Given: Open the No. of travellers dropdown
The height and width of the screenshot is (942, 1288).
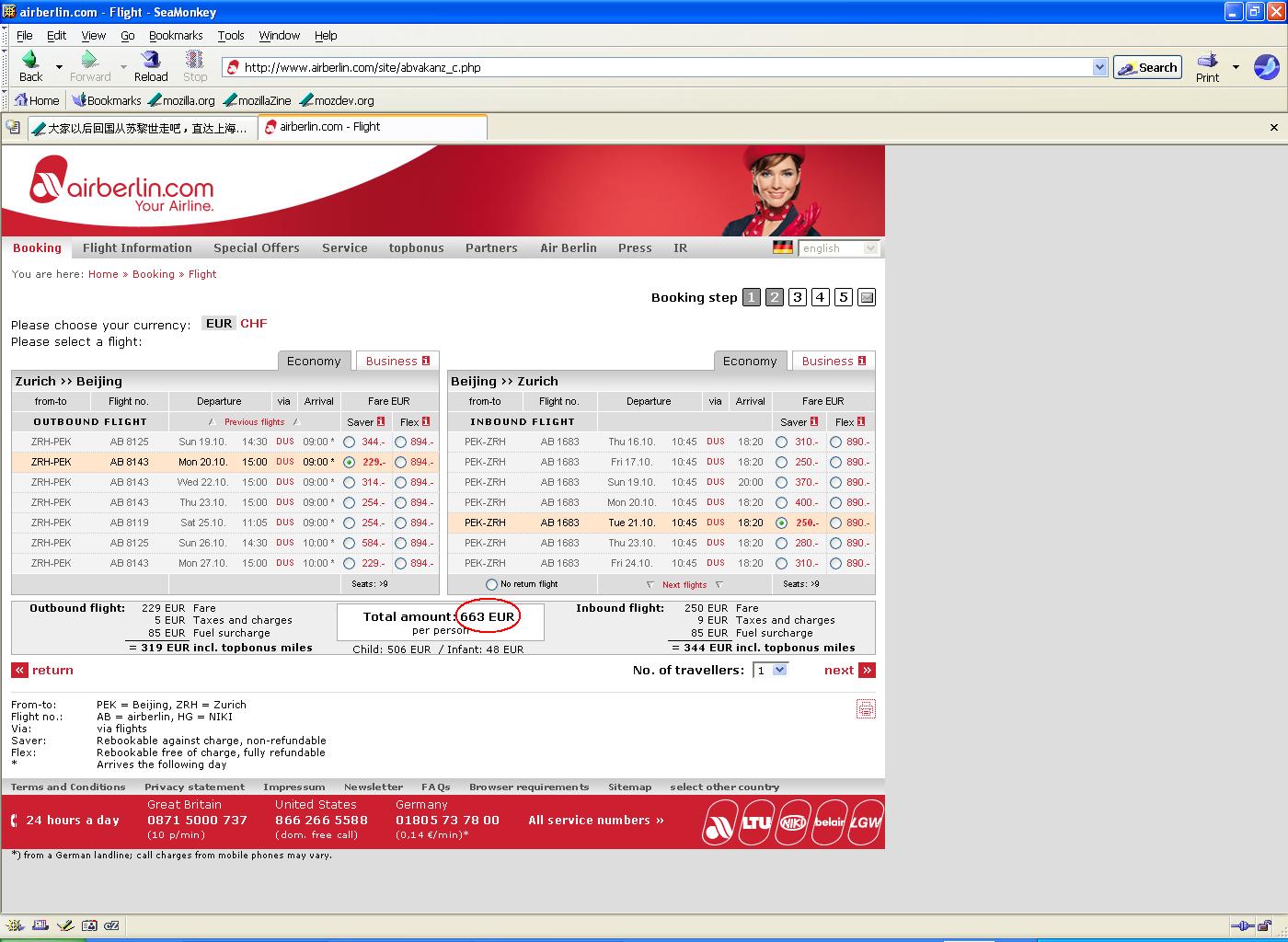Looking at the screenshot, I should point(771,670).
